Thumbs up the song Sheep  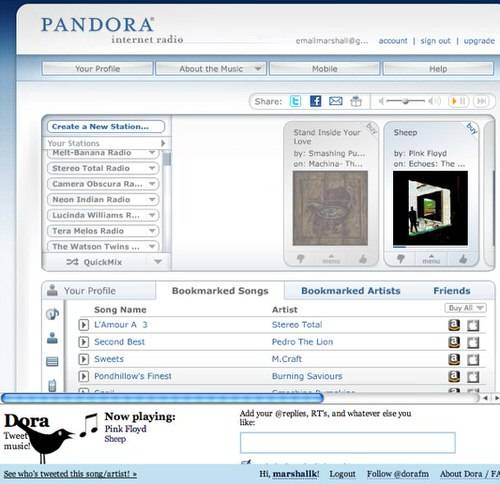[x=463, y=259]
